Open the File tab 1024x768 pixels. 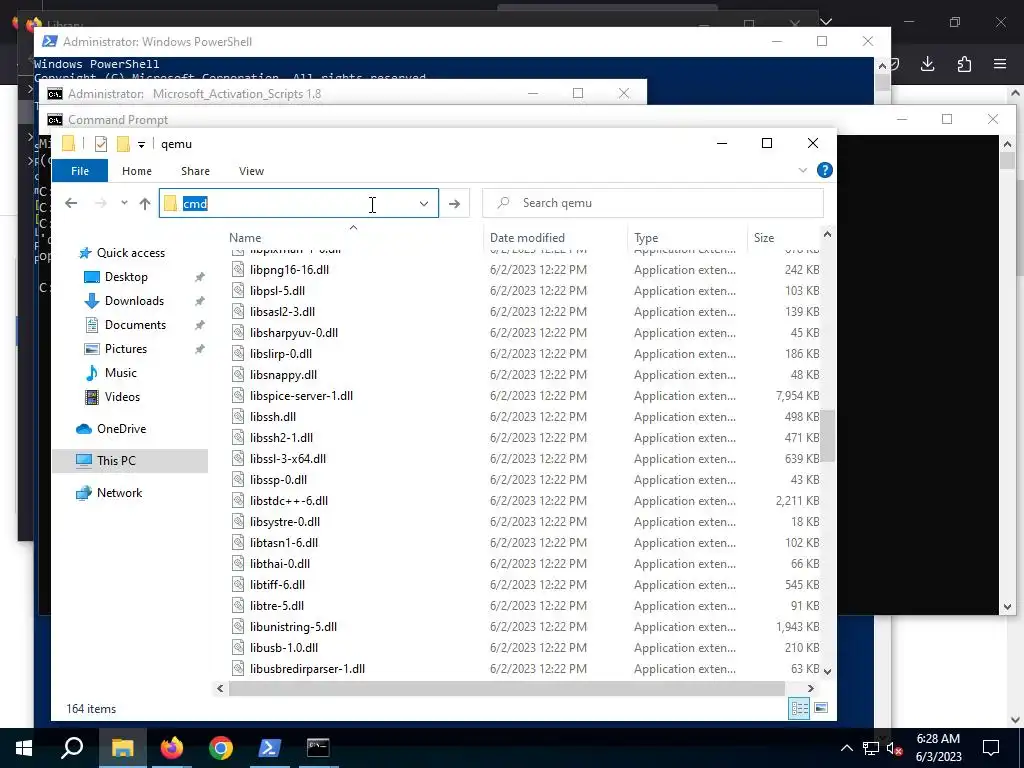point(80,171)
